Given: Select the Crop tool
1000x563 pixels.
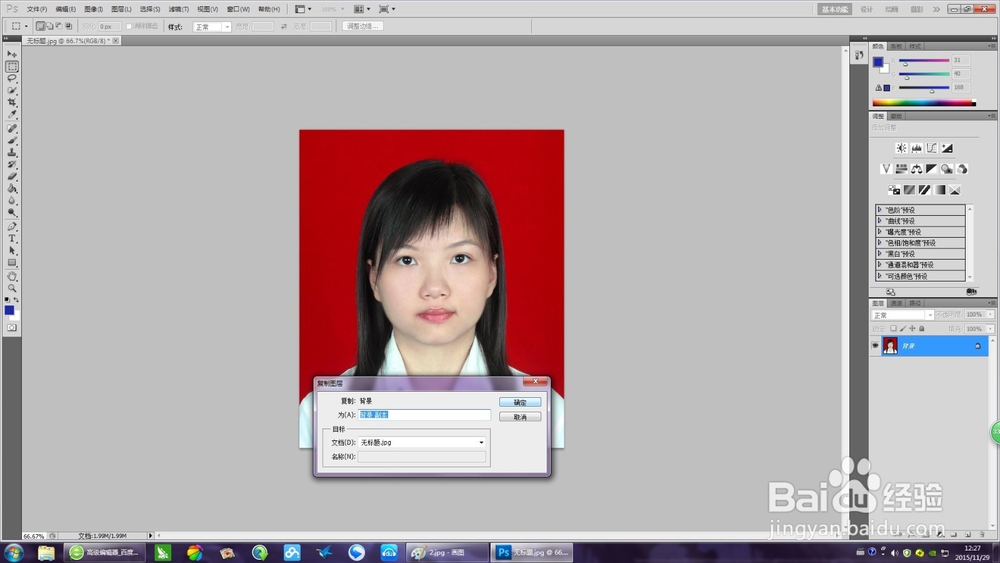Looking at the screenshot, I should [x=12, y=103].
